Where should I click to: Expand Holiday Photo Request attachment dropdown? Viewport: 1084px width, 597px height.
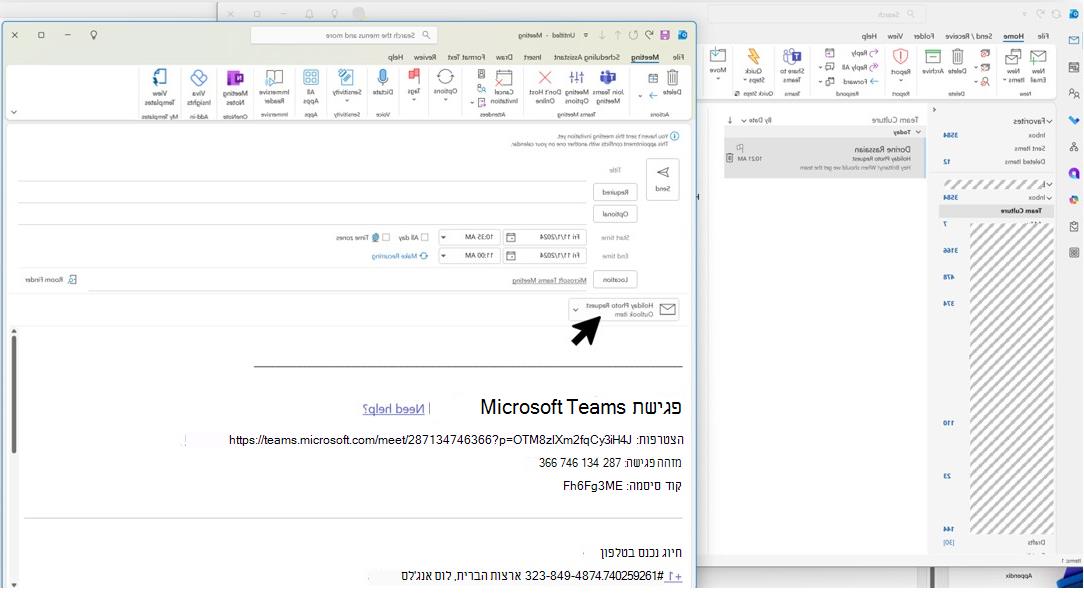point(575,310)
